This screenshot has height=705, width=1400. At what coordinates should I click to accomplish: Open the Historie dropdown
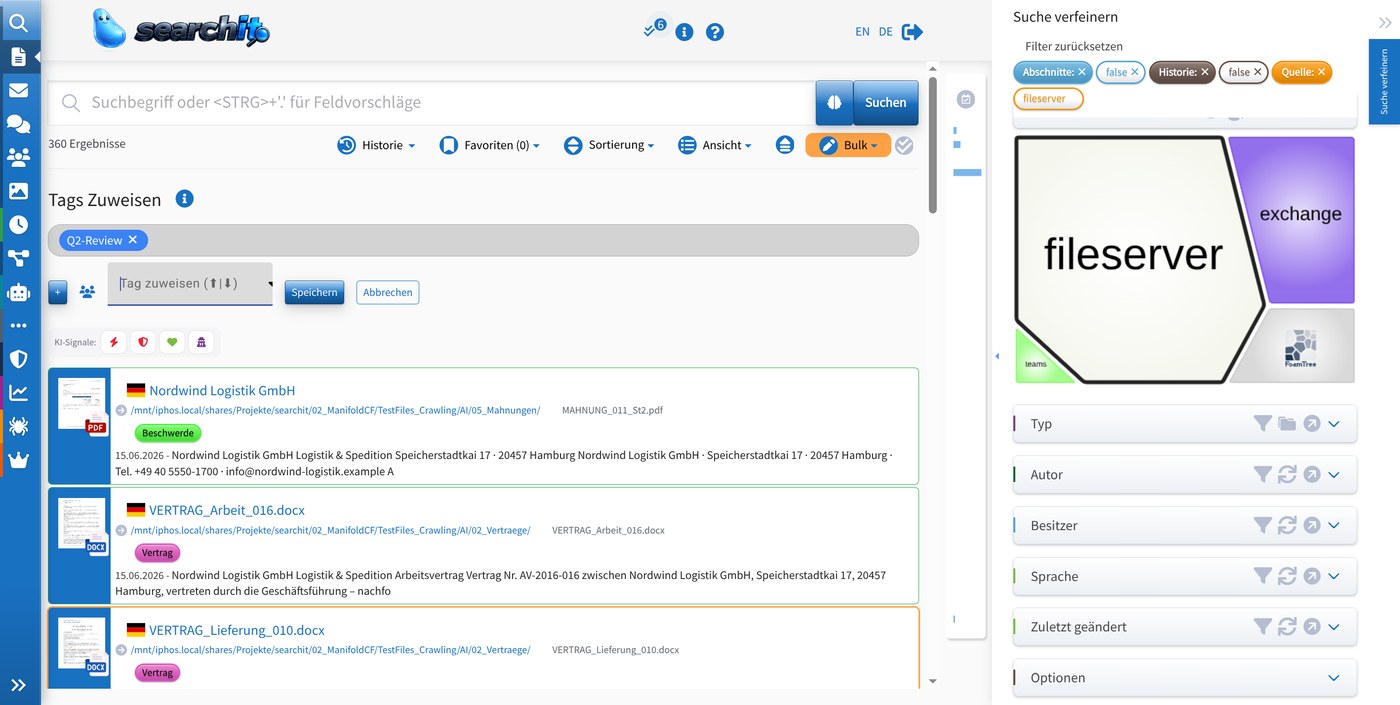pos(376,145)
